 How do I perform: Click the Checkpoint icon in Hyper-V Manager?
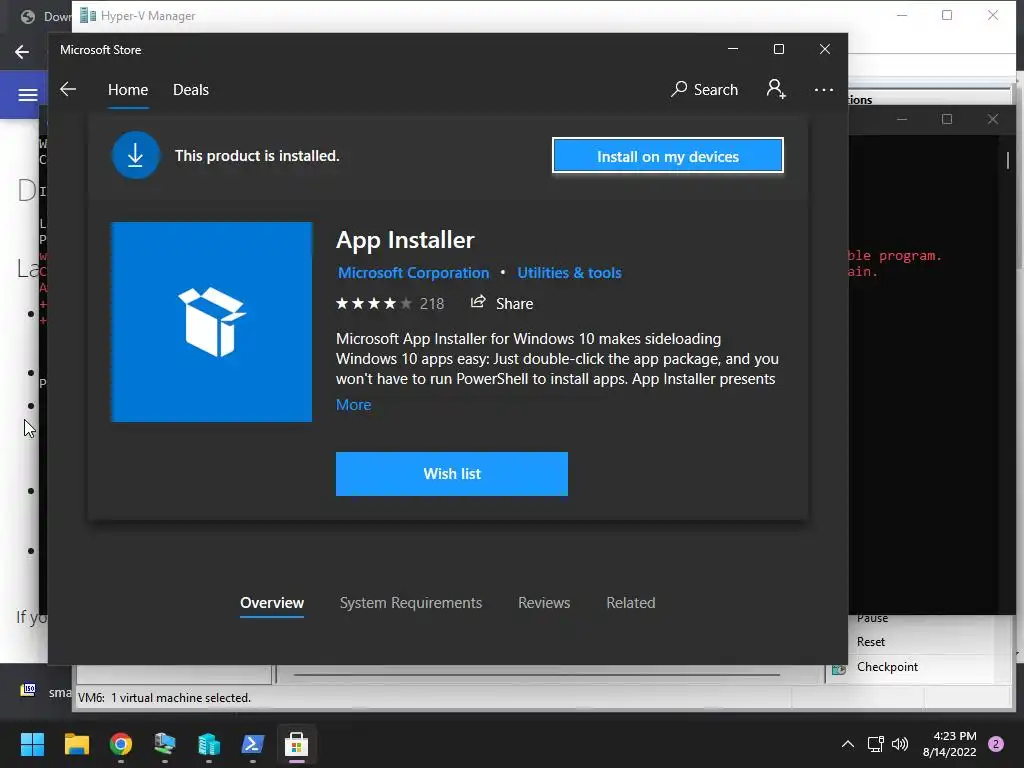point(839,669)
